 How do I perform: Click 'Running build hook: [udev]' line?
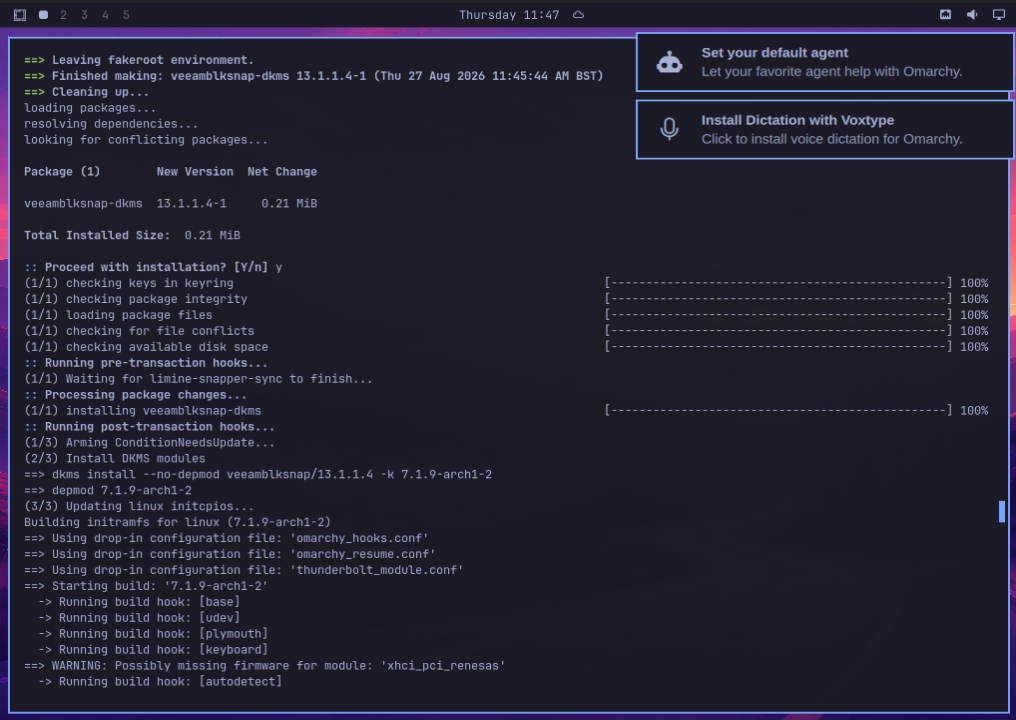pos(139,618)
